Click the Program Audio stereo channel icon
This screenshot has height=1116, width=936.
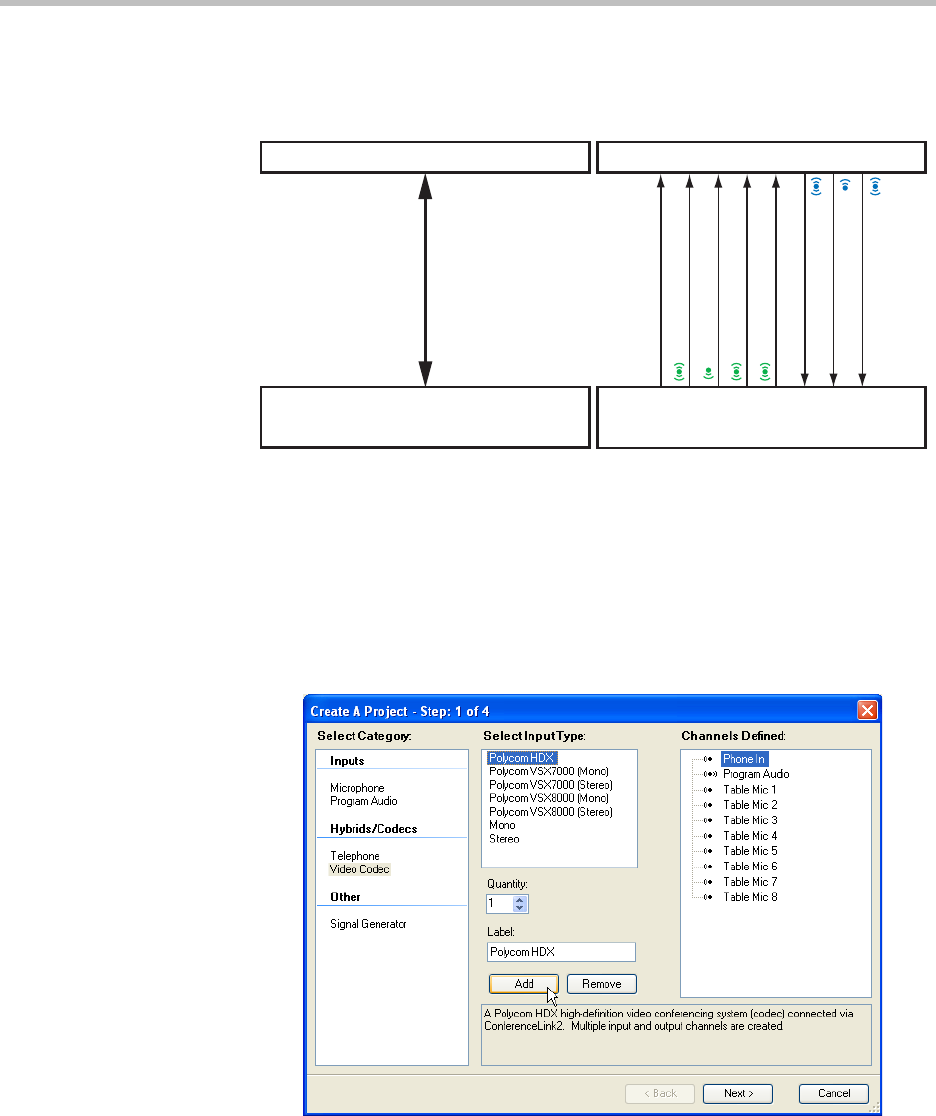(708, 774)
